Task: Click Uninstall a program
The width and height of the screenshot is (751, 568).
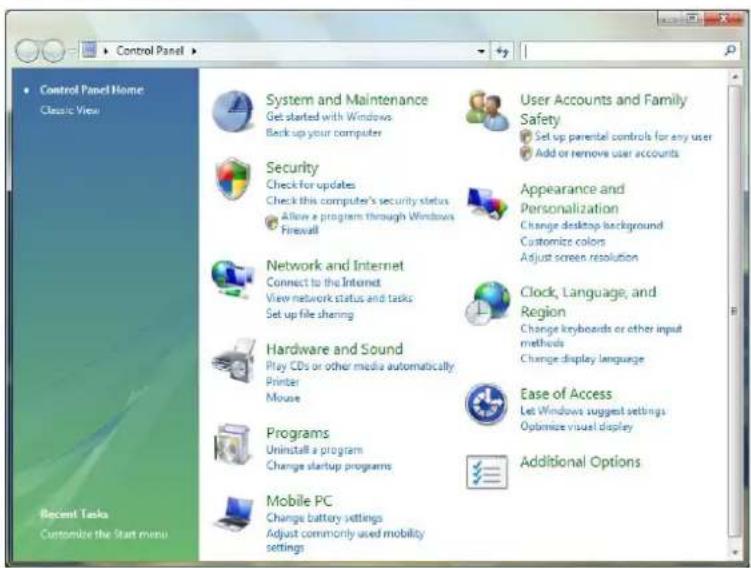Action: coord(314,450)
